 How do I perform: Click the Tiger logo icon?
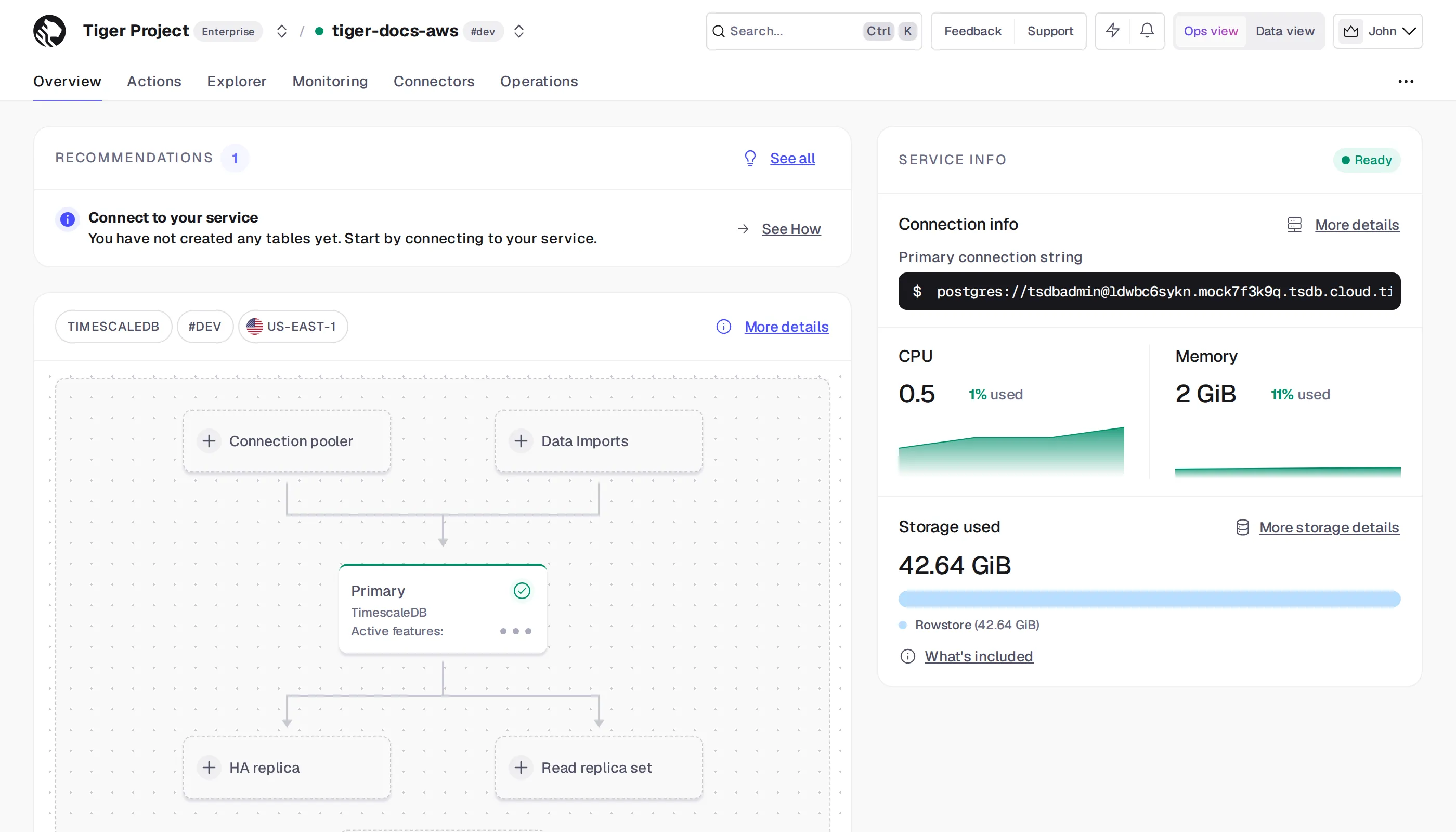tap(49, 31)
